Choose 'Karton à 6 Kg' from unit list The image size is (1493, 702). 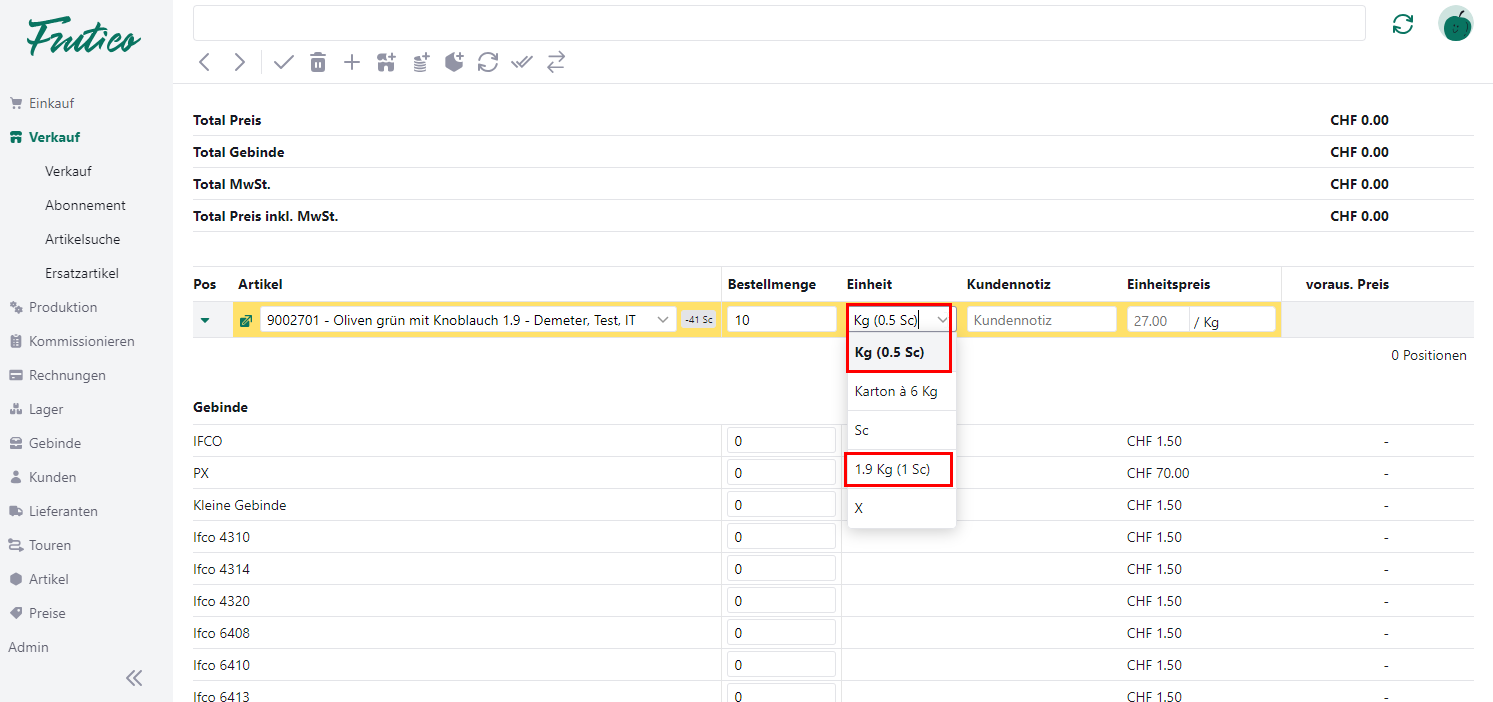[x=896, y=392]
